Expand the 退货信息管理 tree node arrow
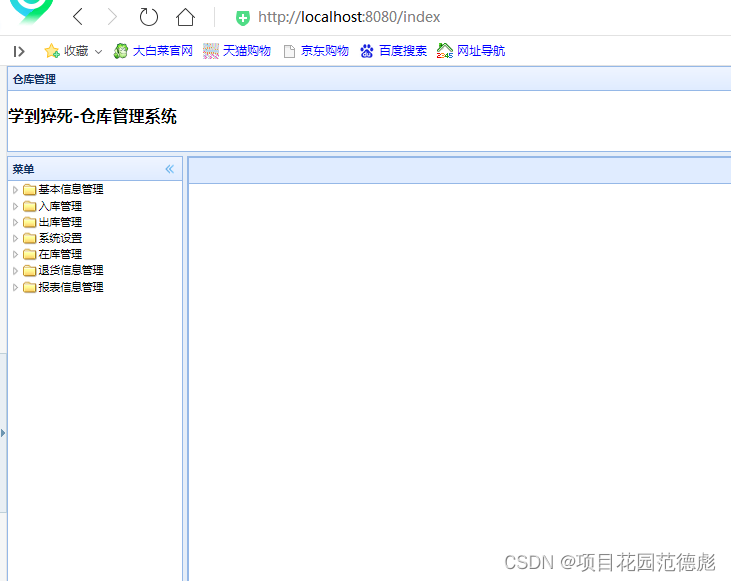The width and height of the screenshot is (731, 581). pos(15,270)
